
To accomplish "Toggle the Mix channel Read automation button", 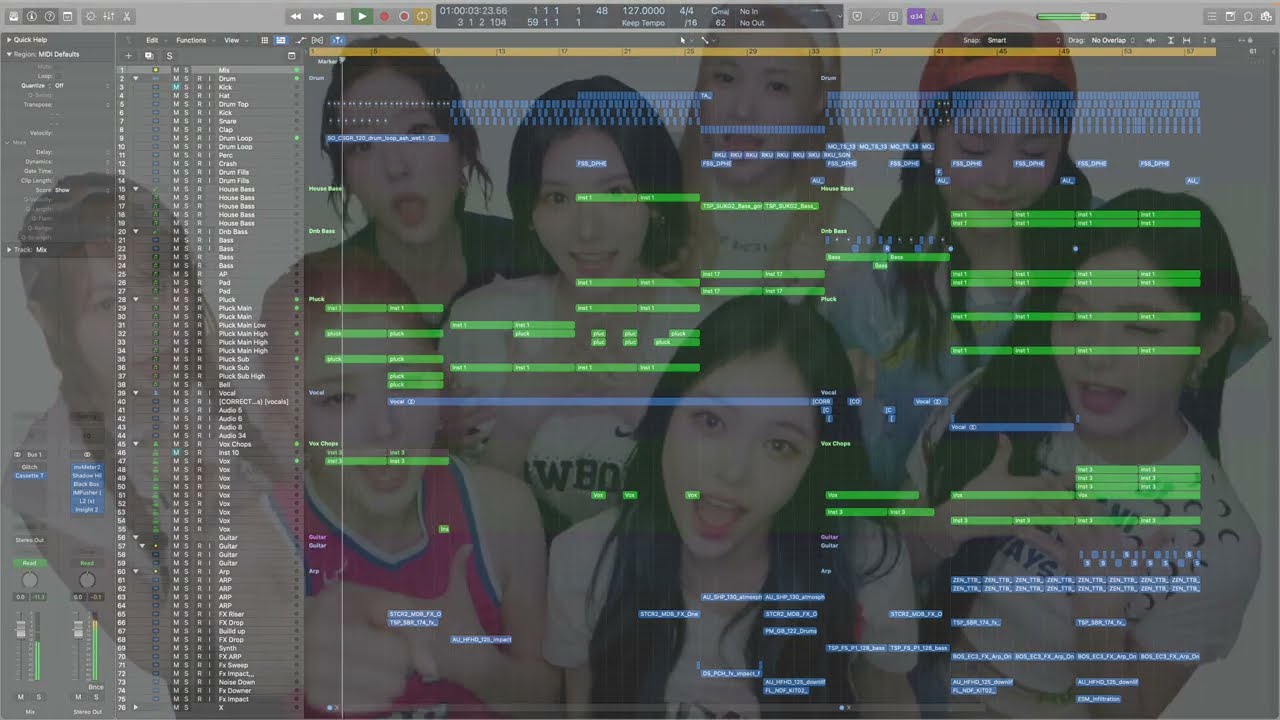I will pyautogui.click(x=30, y=563).
